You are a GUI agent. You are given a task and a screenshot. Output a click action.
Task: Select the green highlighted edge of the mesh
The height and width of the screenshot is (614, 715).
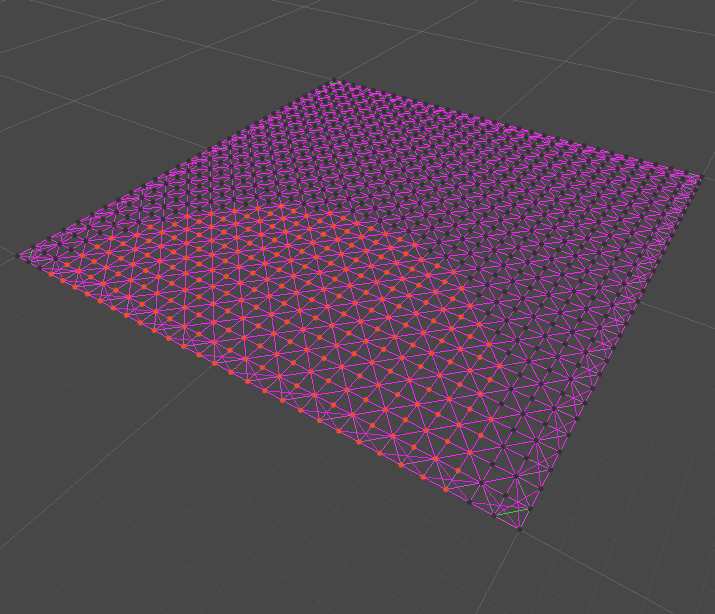coord(512,512)
